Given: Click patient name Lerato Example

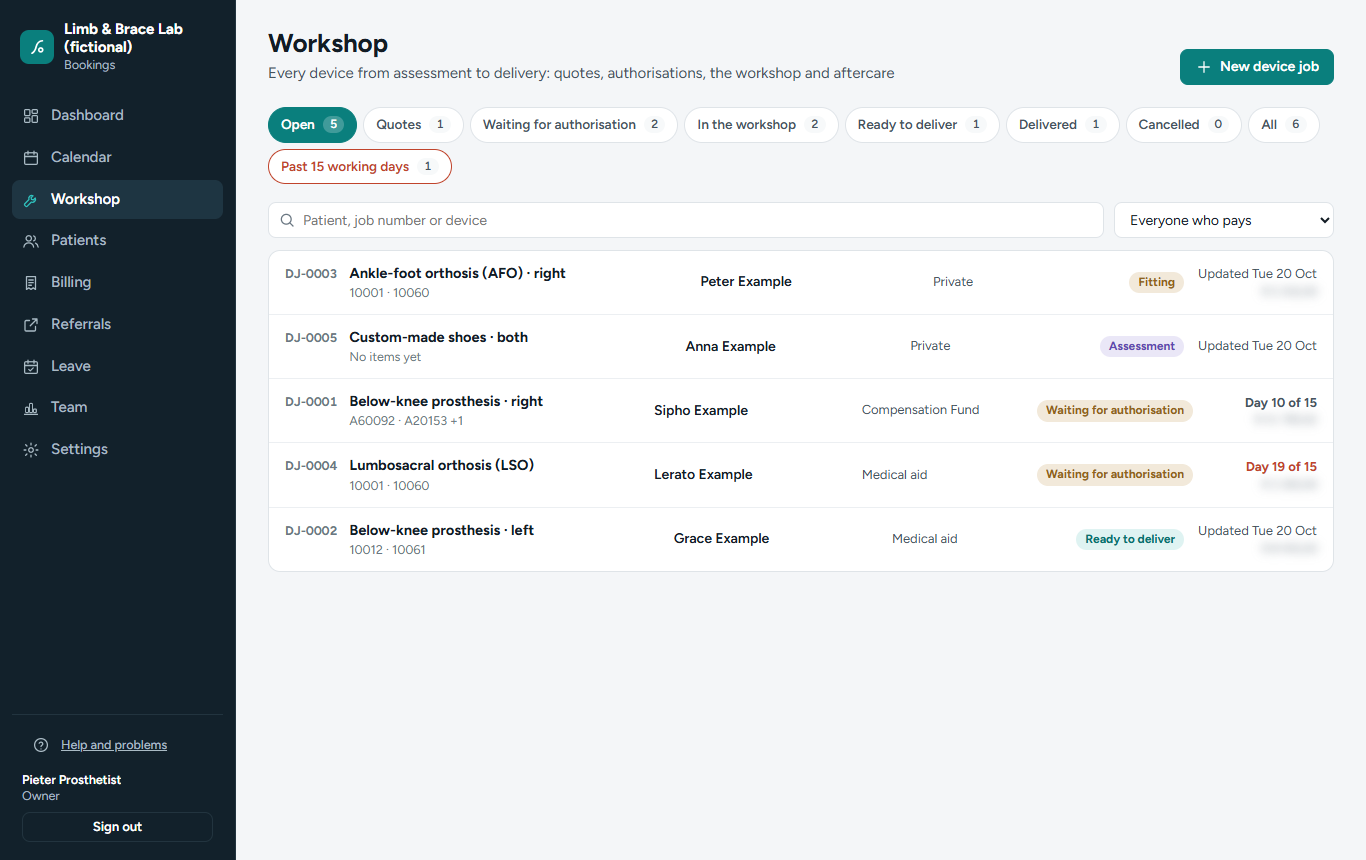Looking at the screenshot, I should (x=703, y=474).
